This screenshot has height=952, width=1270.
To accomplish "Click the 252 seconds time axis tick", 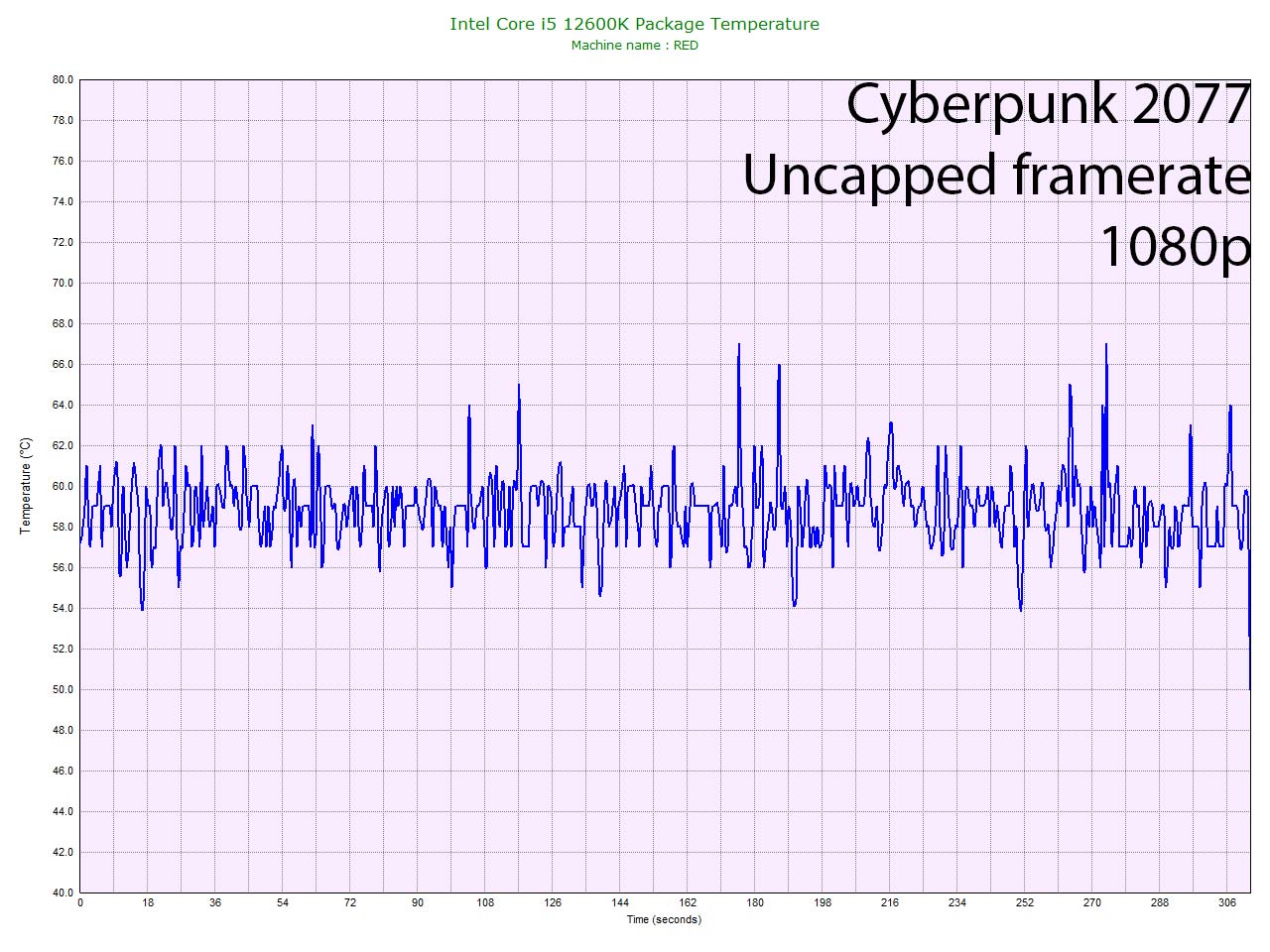I will point(1025,902).
